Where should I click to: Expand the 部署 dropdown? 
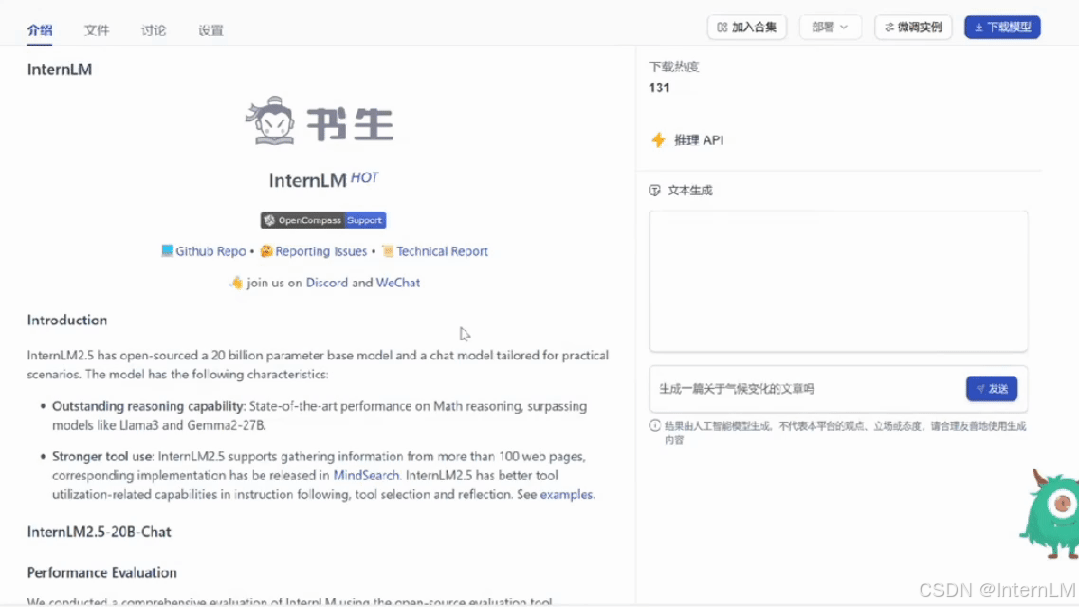click(830, 27)
